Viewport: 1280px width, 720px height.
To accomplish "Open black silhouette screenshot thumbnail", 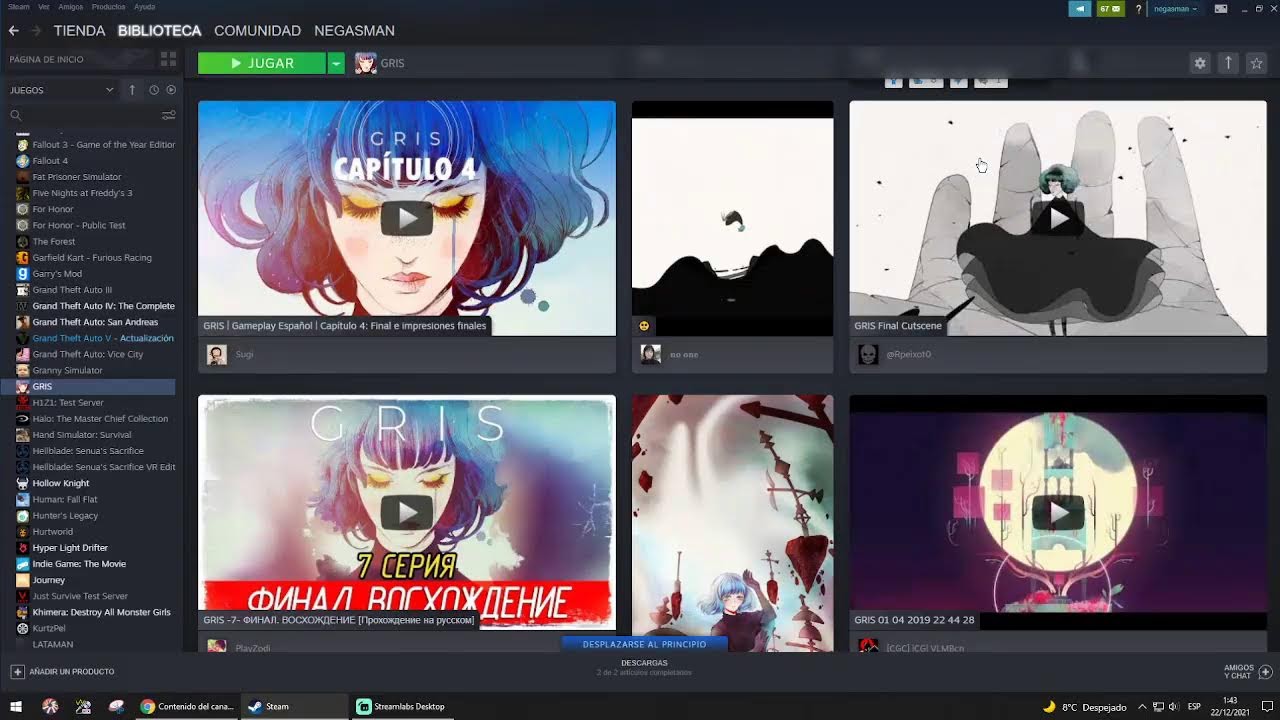I will pyautogui.click(x=732, y=218).
